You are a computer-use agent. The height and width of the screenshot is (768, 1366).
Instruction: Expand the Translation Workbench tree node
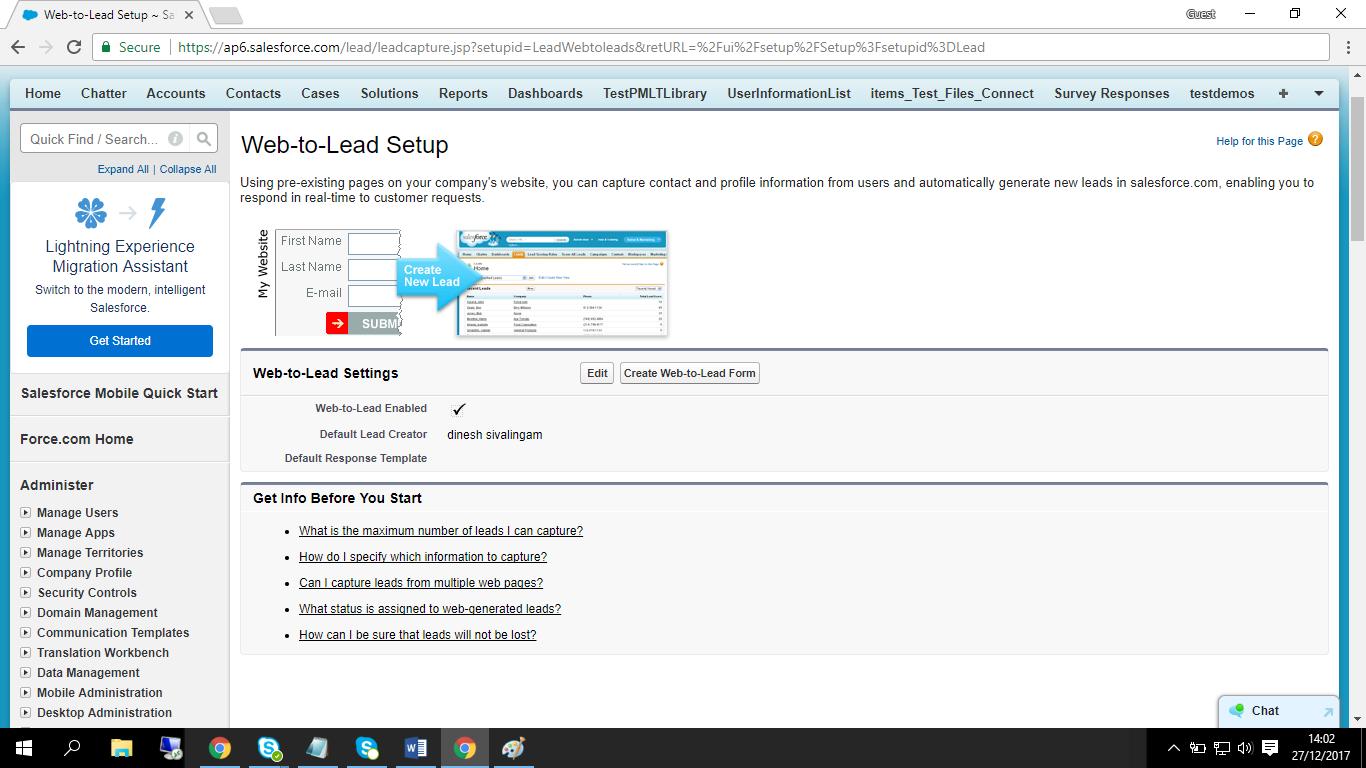point(26,652)
